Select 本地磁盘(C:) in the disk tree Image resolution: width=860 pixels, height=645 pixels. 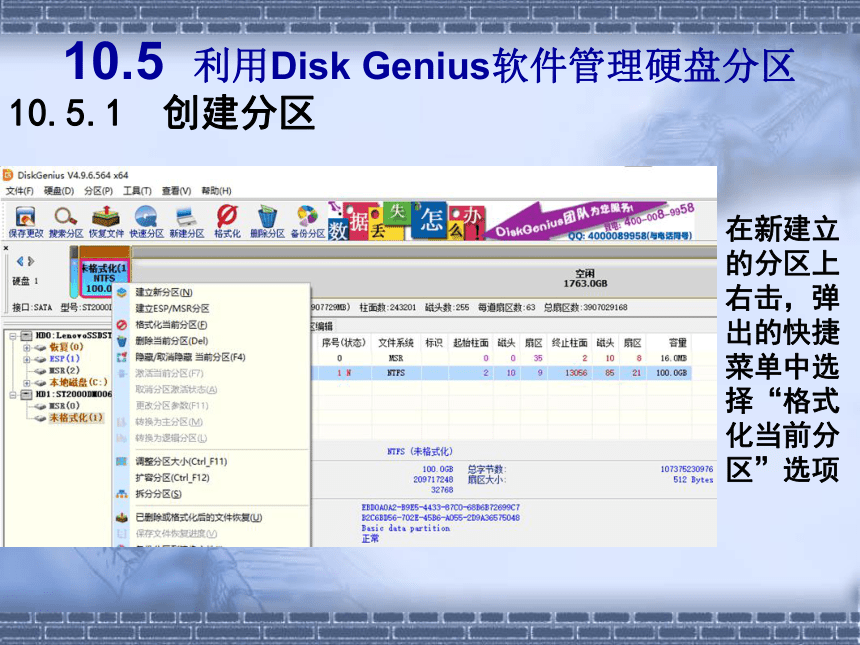(78, 382)
